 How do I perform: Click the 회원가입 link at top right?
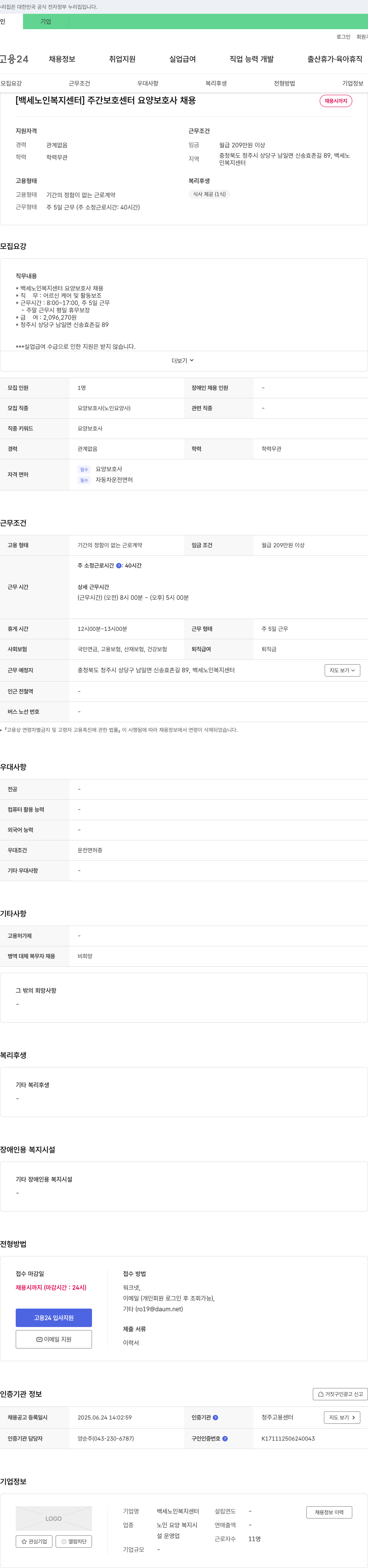(363, 37)
